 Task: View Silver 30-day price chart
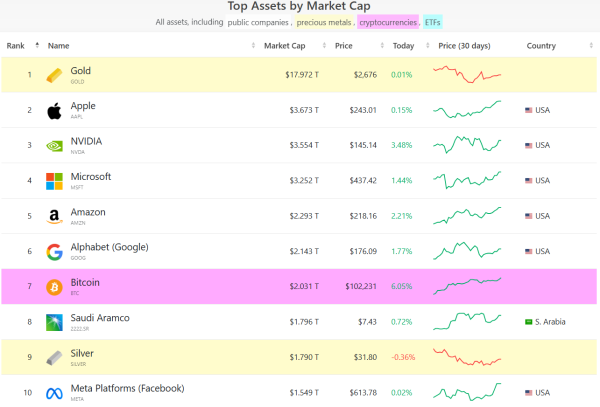(x=467, y=357)
